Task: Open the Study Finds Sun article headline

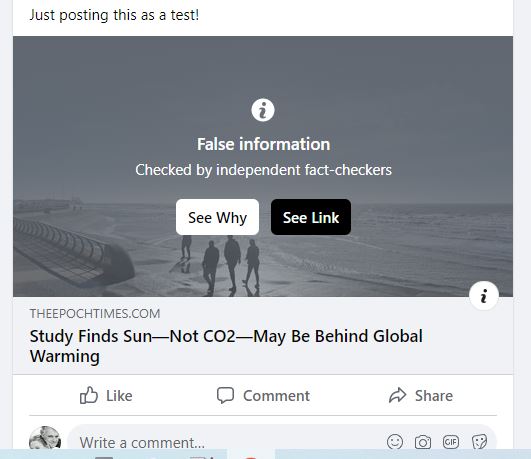Action: click(226, 346)
